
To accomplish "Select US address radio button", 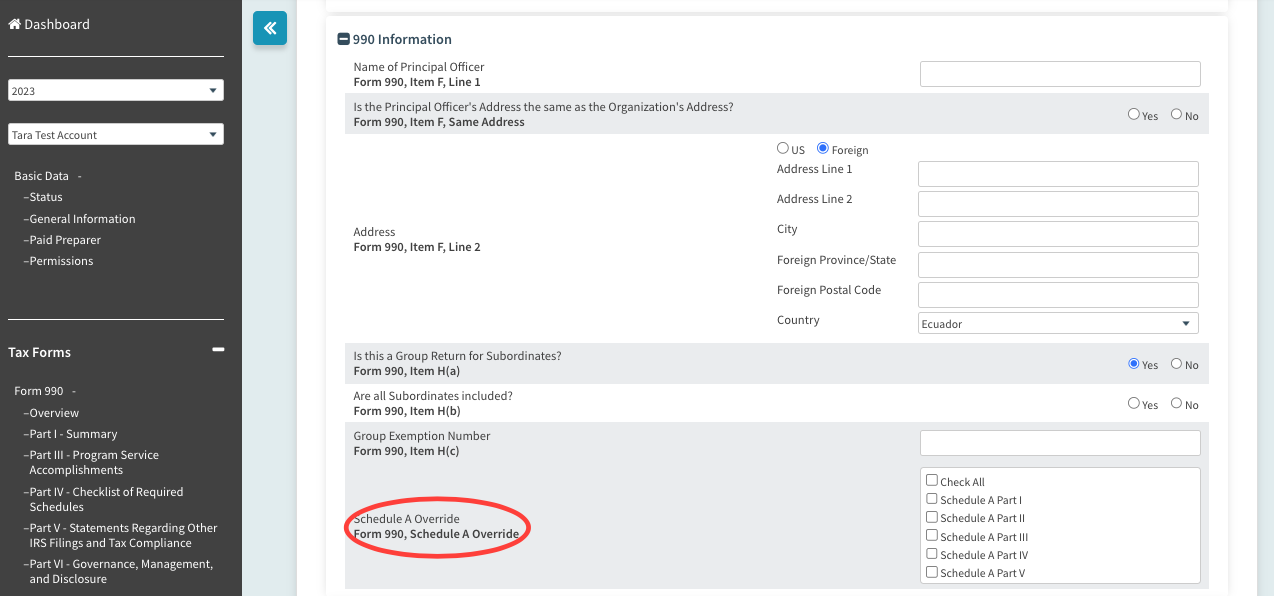I will click(783, 149).
